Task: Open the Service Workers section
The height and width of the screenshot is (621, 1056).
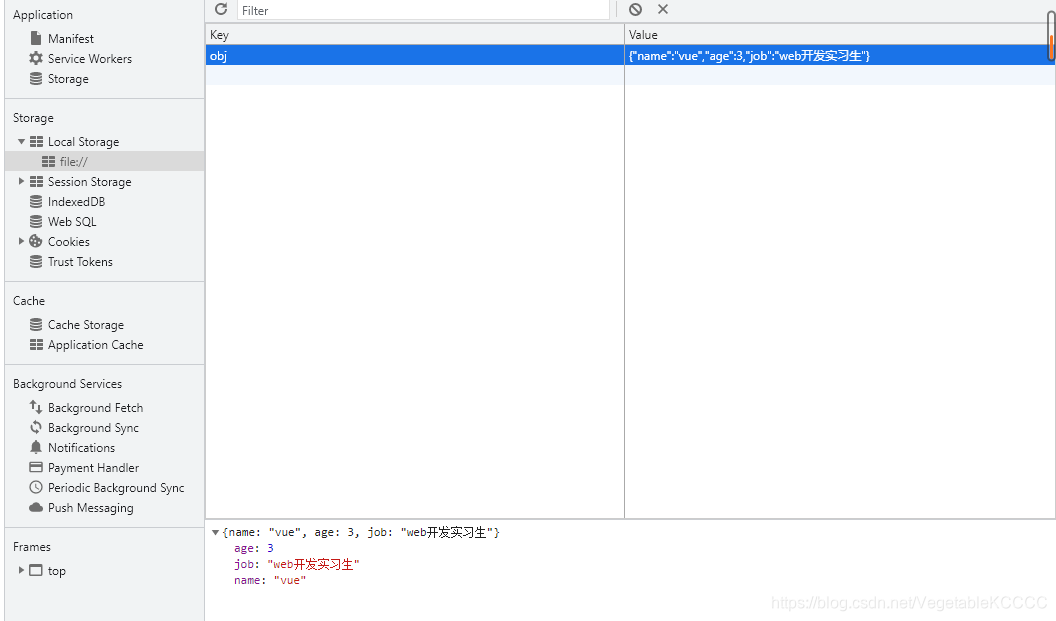Action: point(90,59)
